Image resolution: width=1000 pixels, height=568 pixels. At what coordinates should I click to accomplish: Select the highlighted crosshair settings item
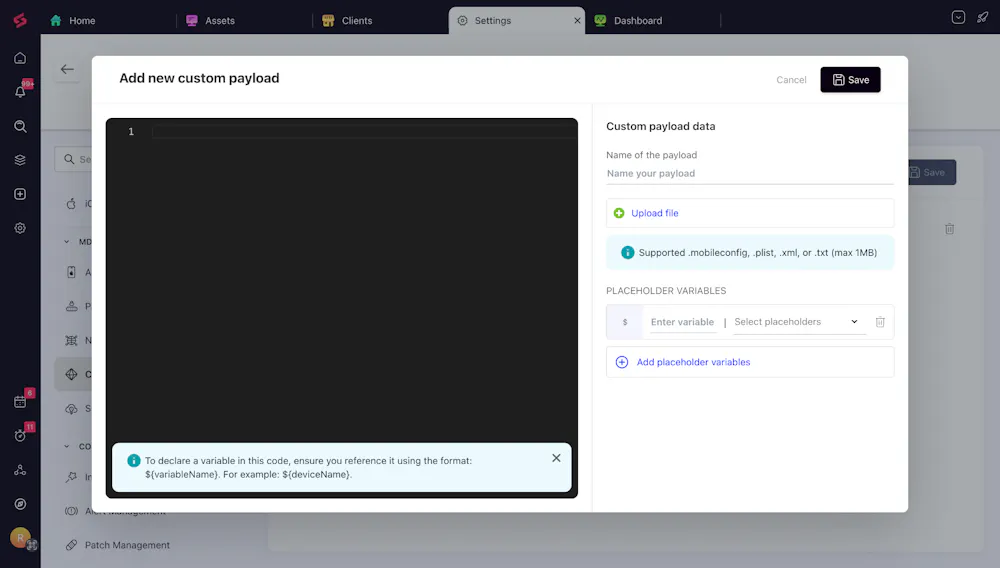[71, 374]
